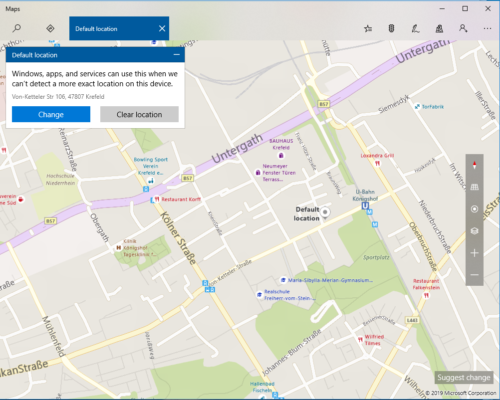
Task: Open Saved places favorites
Action: [x=368, y=28]
